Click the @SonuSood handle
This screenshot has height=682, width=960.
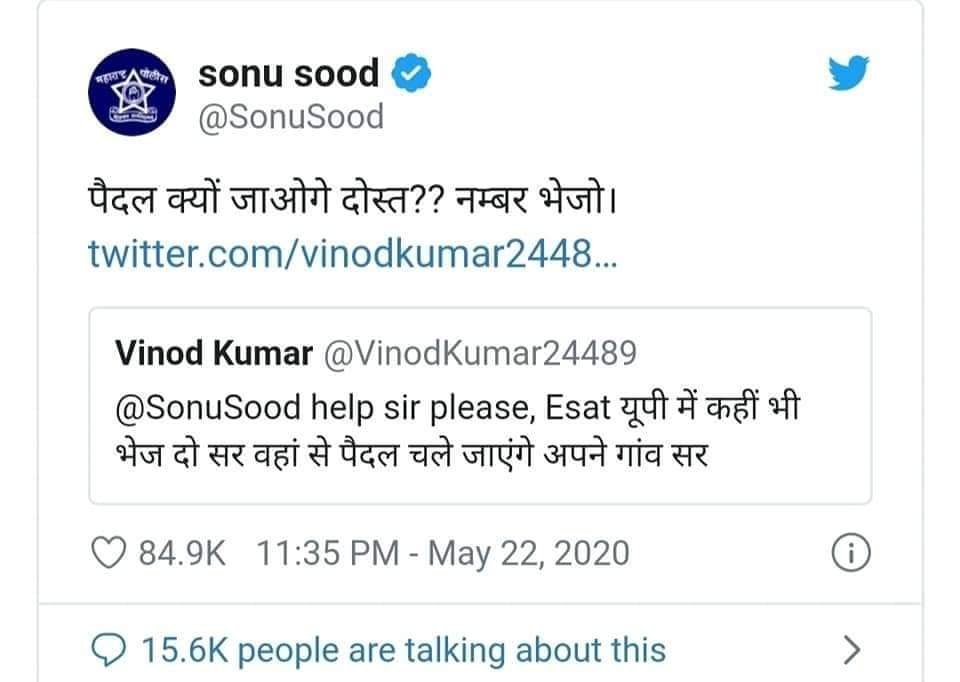[291, 117]
